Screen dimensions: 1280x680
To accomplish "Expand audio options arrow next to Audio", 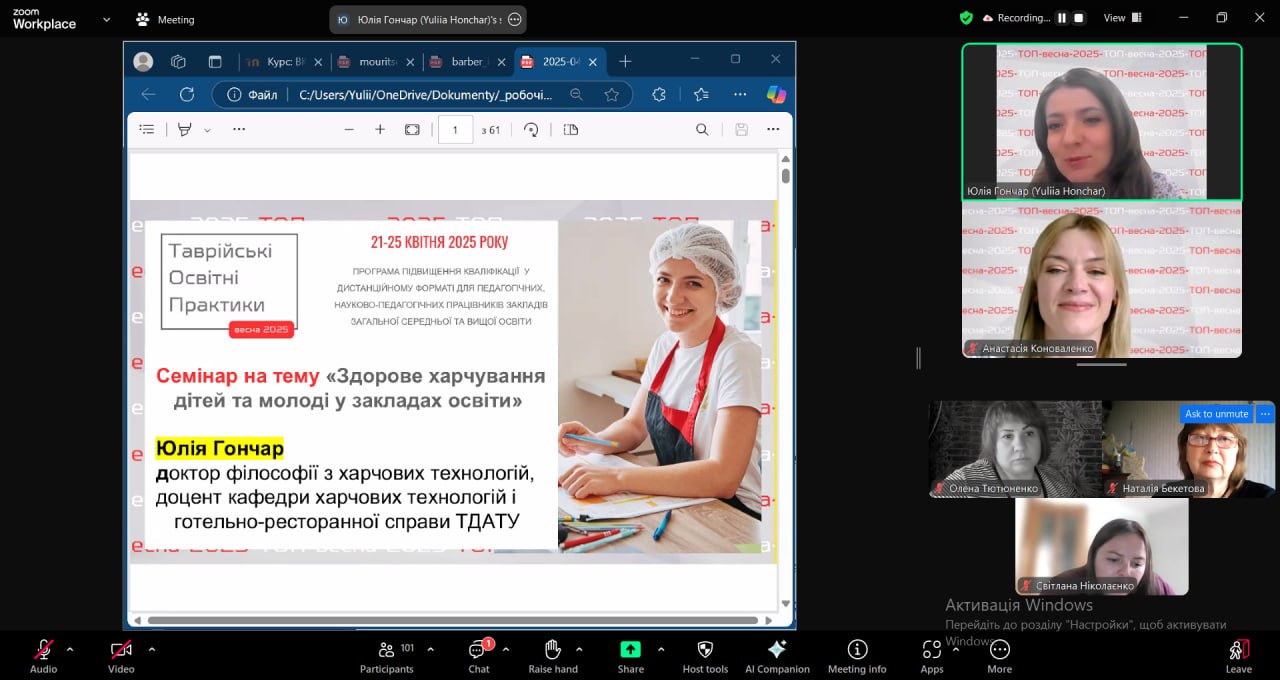I will (x=70, y=649).
